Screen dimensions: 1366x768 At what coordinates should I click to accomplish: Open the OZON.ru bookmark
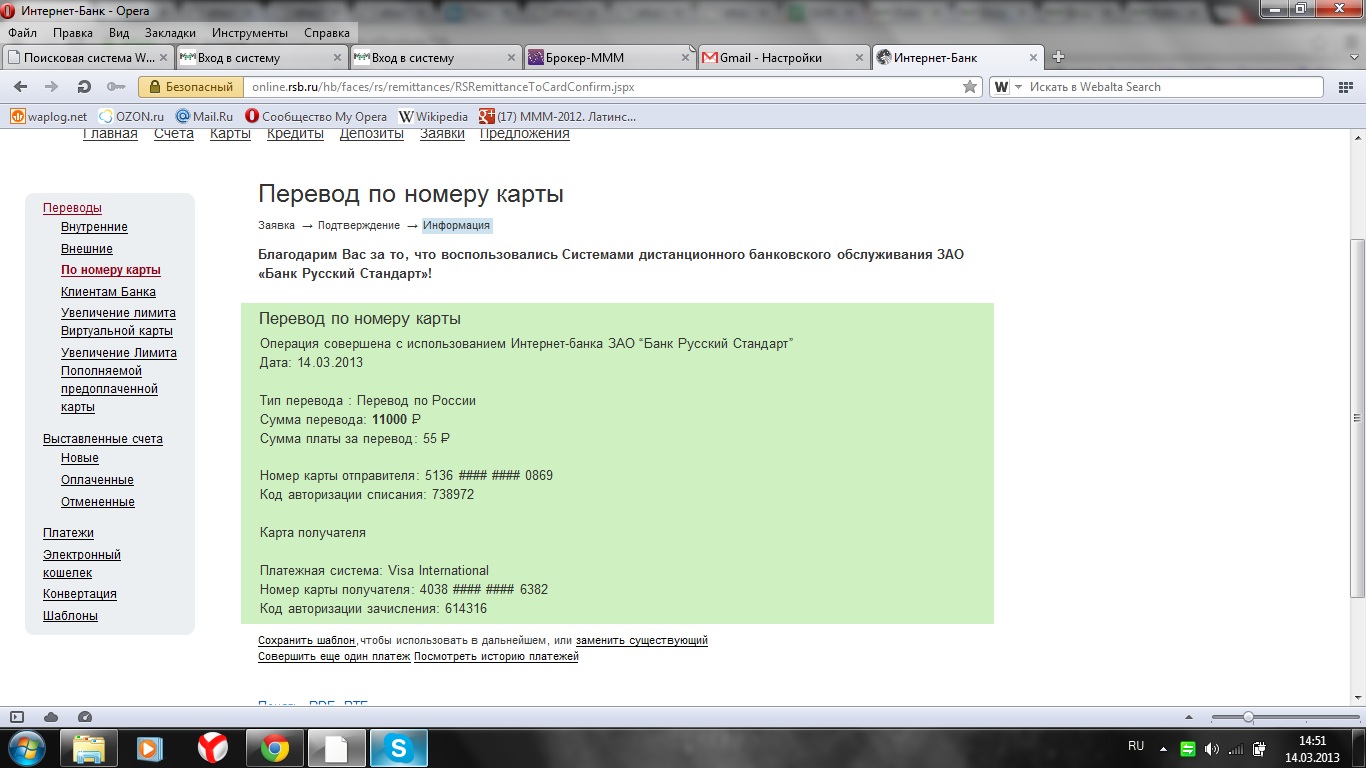coord(131,116)
